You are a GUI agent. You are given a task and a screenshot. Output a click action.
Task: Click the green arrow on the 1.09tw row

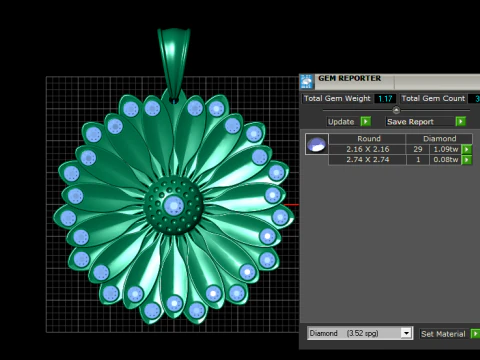coord(467,149)
